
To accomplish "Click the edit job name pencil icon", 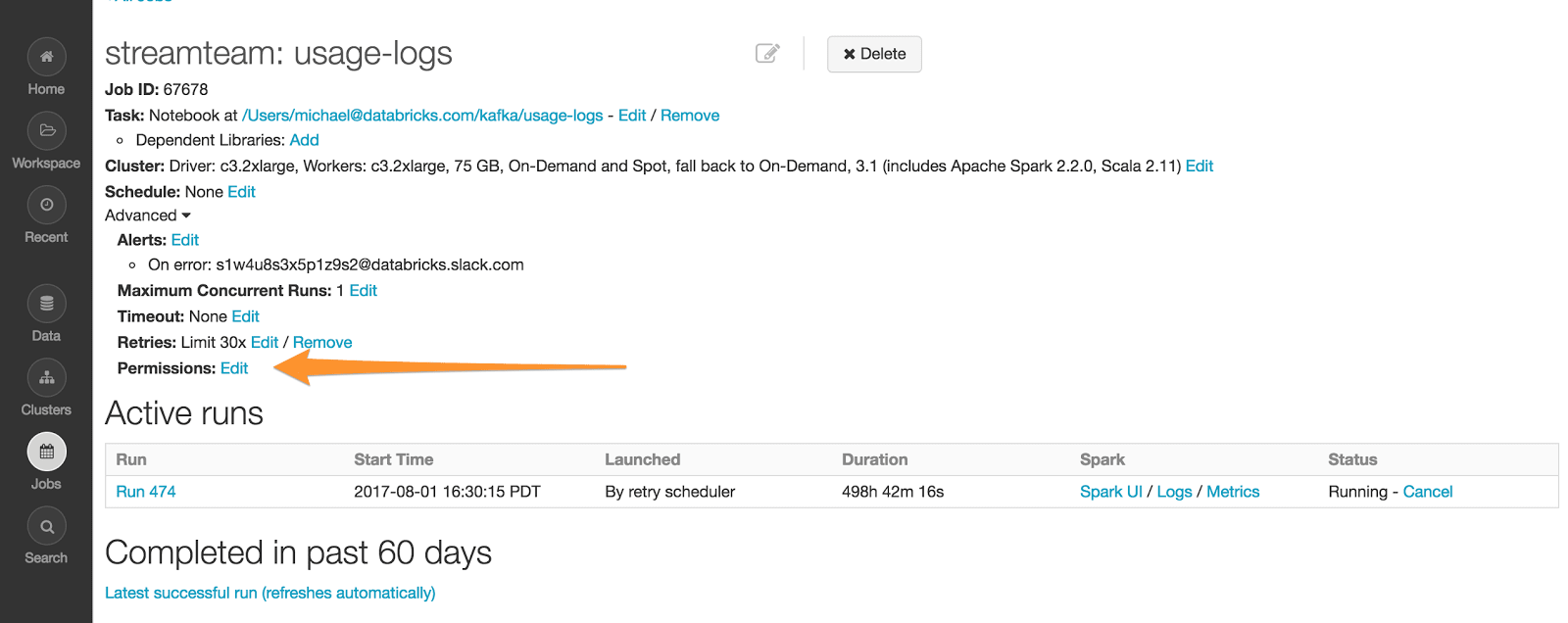I will pos(767,54).
